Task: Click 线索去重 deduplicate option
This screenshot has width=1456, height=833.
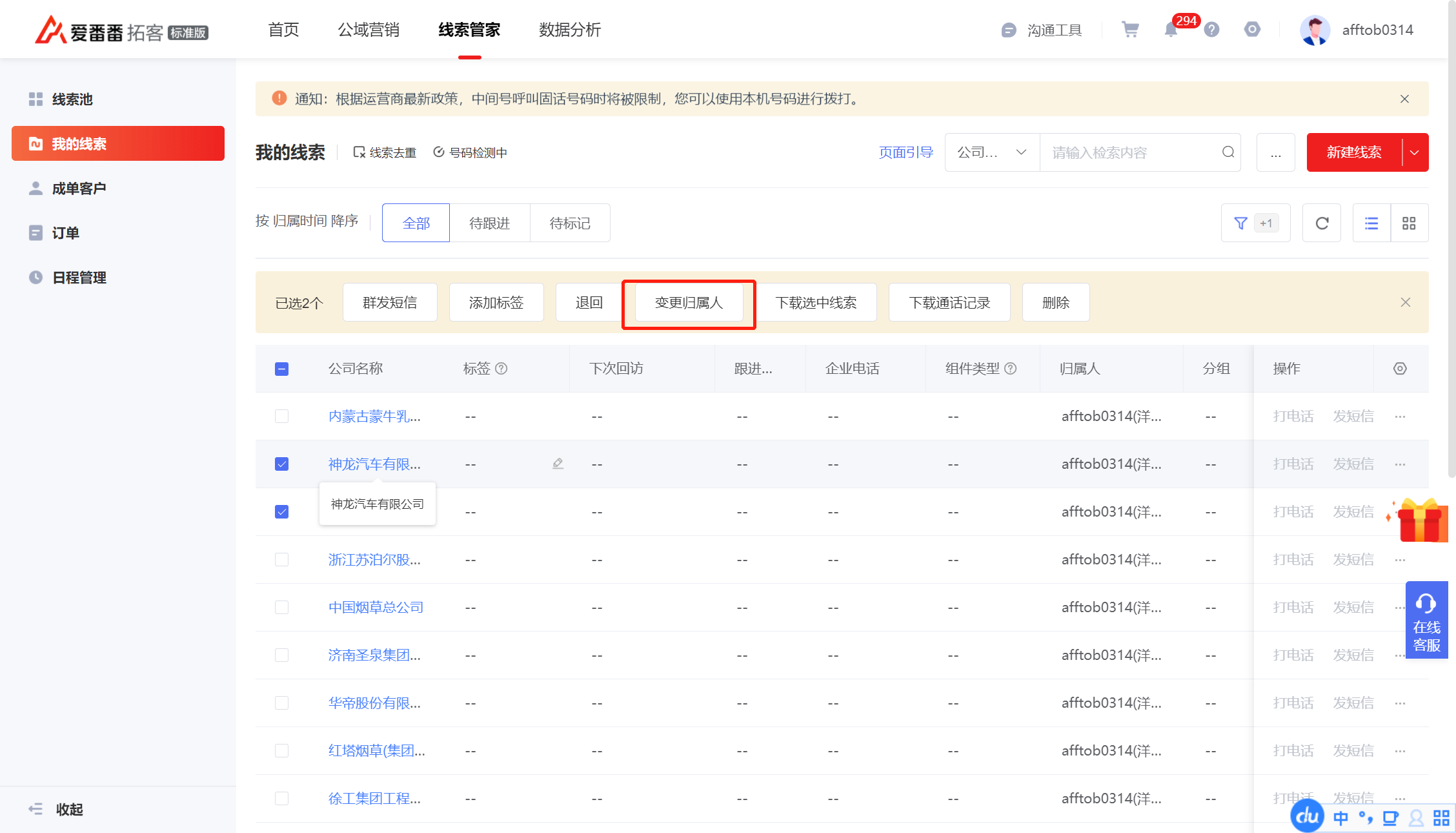Action: coord(385,152)
